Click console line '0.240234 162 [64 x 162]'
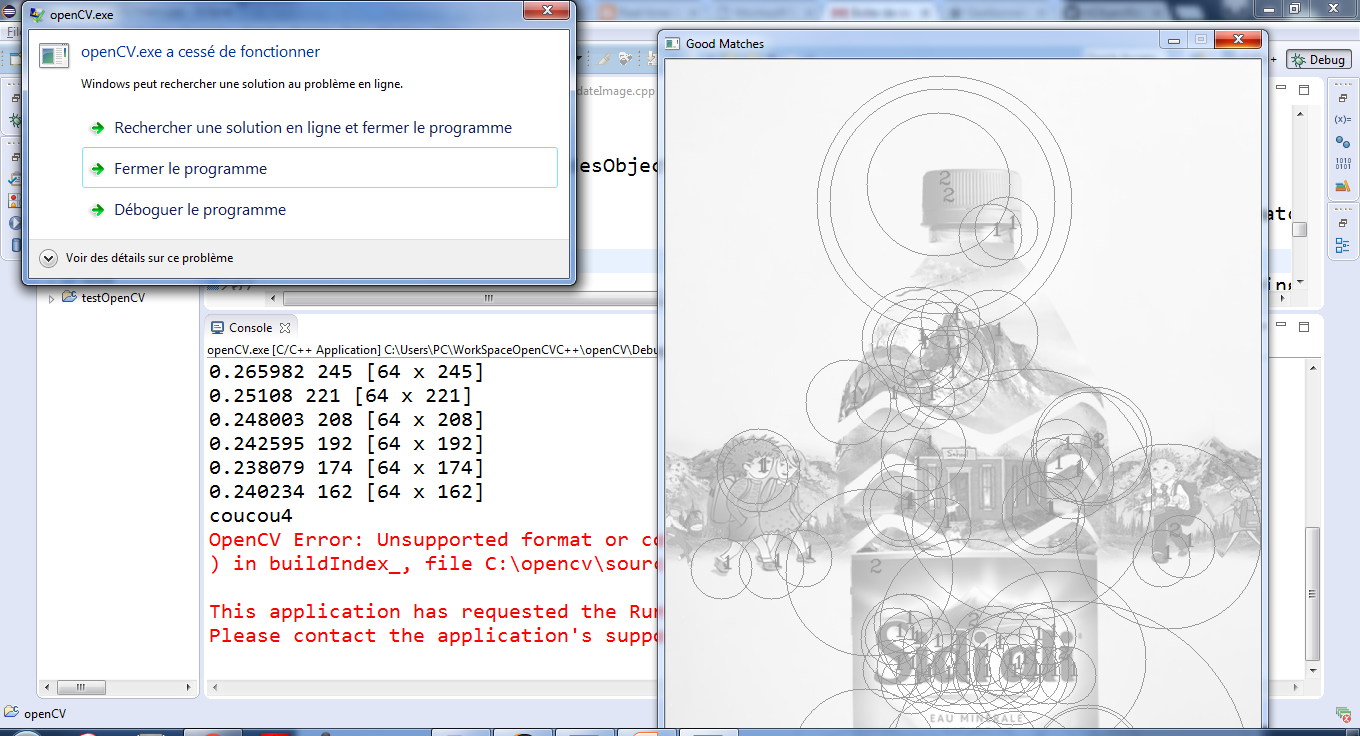Image resolution: width=1360 pixels, height=736 pixels. click(346, 492)
